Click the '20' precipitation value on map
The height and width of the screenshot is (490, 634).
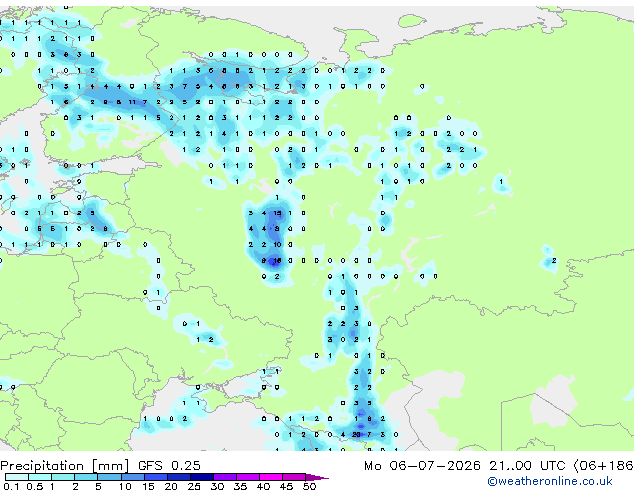tap(356, 435)
